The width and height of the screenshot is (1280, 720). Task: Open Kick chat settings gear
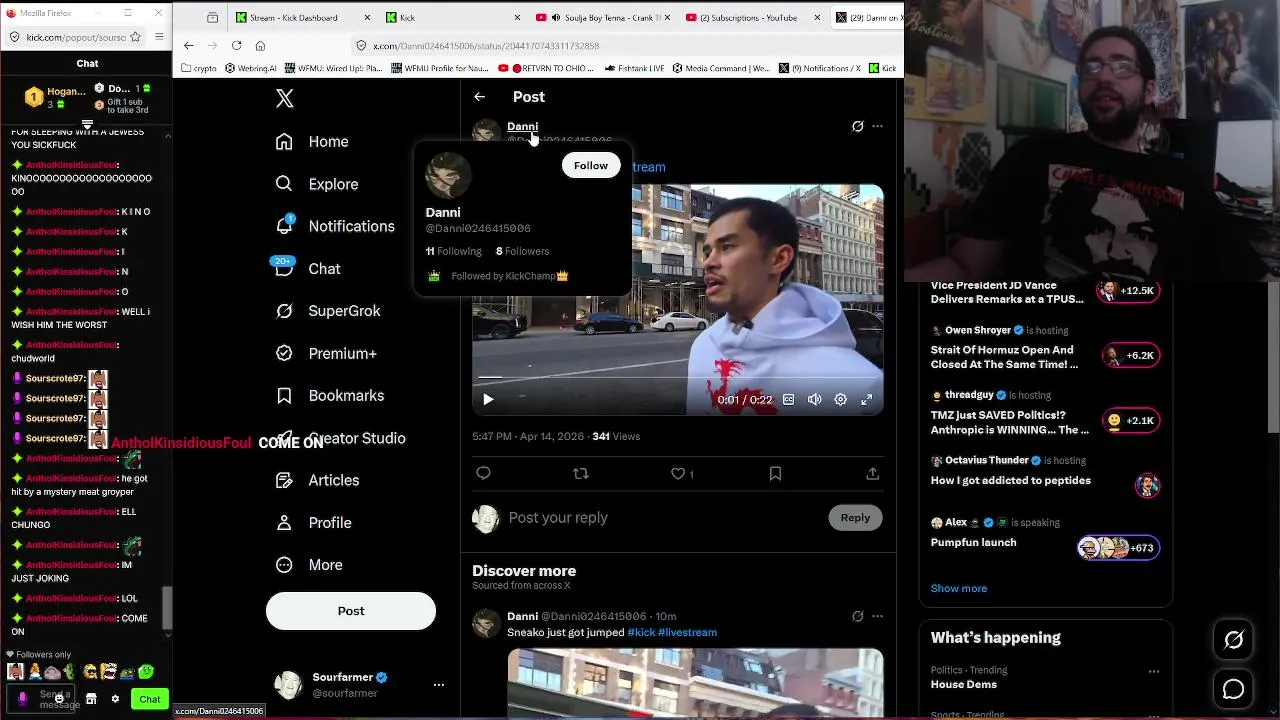pyautogui.click(x=115, y=699)
